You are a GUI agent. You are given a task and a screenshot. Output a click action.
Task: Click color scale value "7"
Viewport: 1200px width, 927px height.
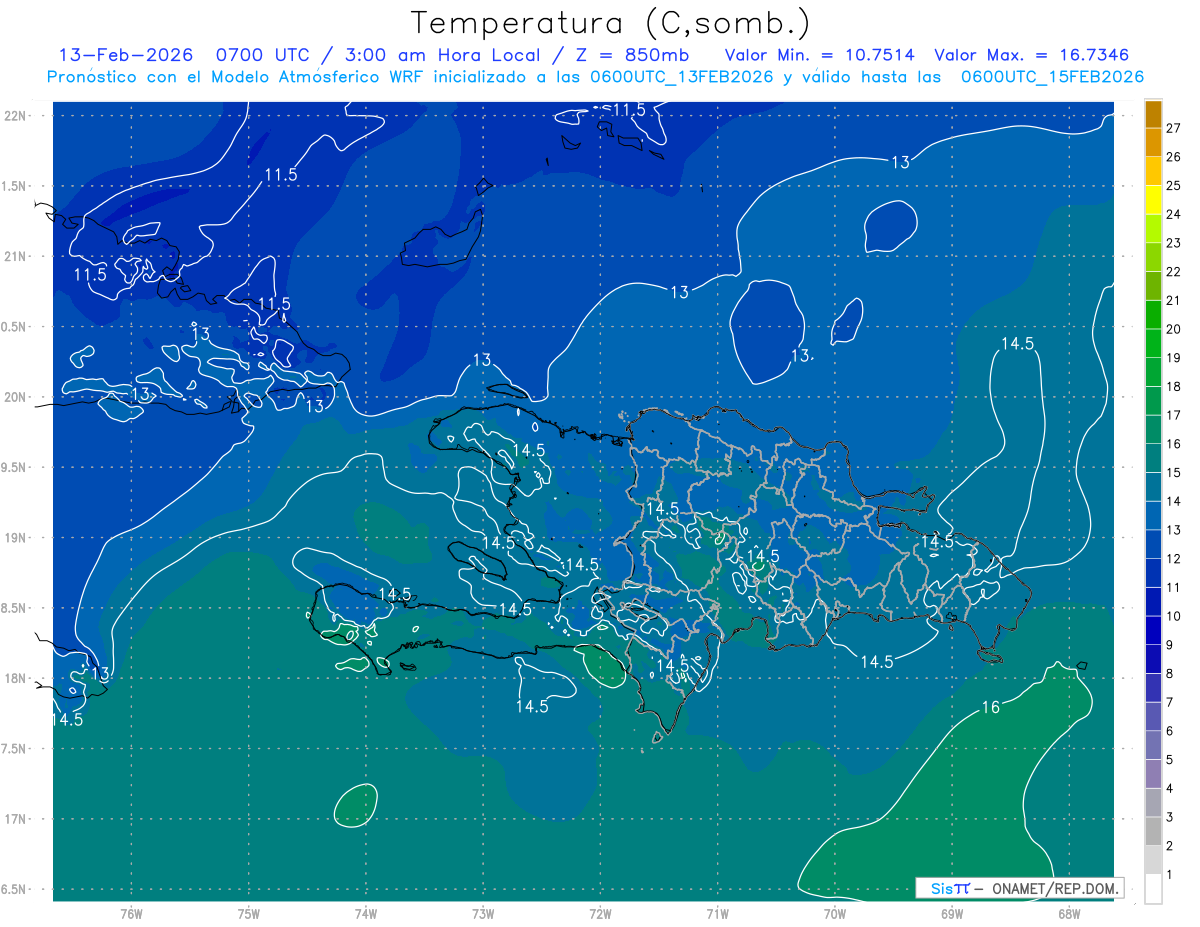(x=1170, y=702)
